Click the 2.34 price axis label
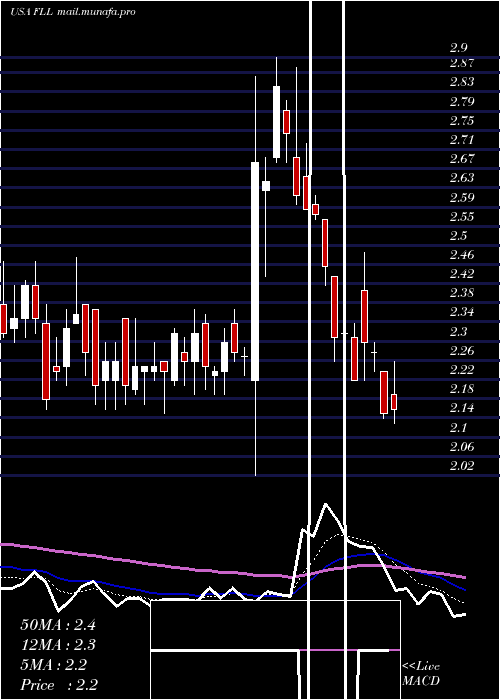The image size is (500, 700). (462, 312)
